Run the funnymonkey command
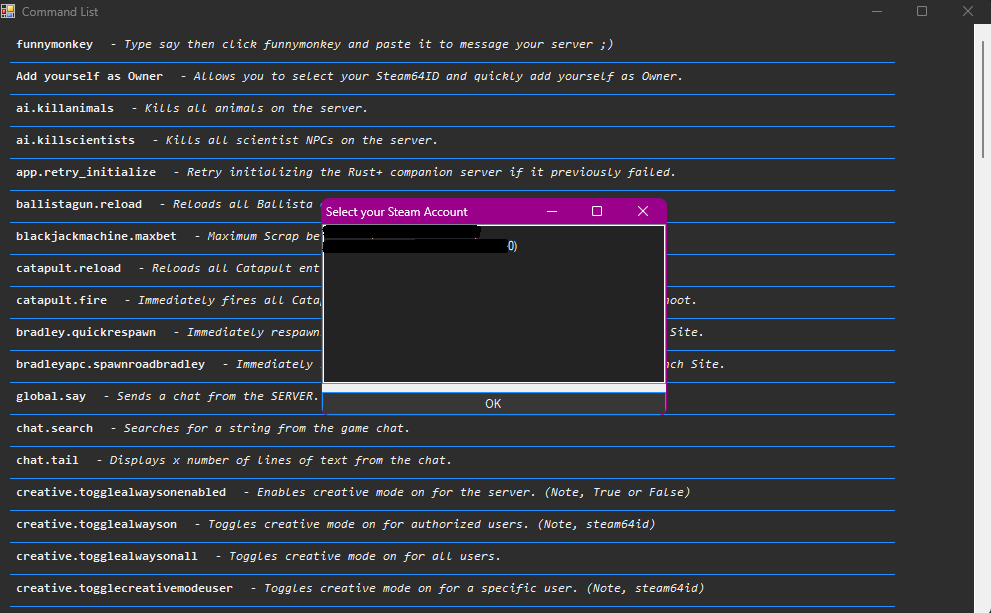The image size is (991, 613). [54, 44]
